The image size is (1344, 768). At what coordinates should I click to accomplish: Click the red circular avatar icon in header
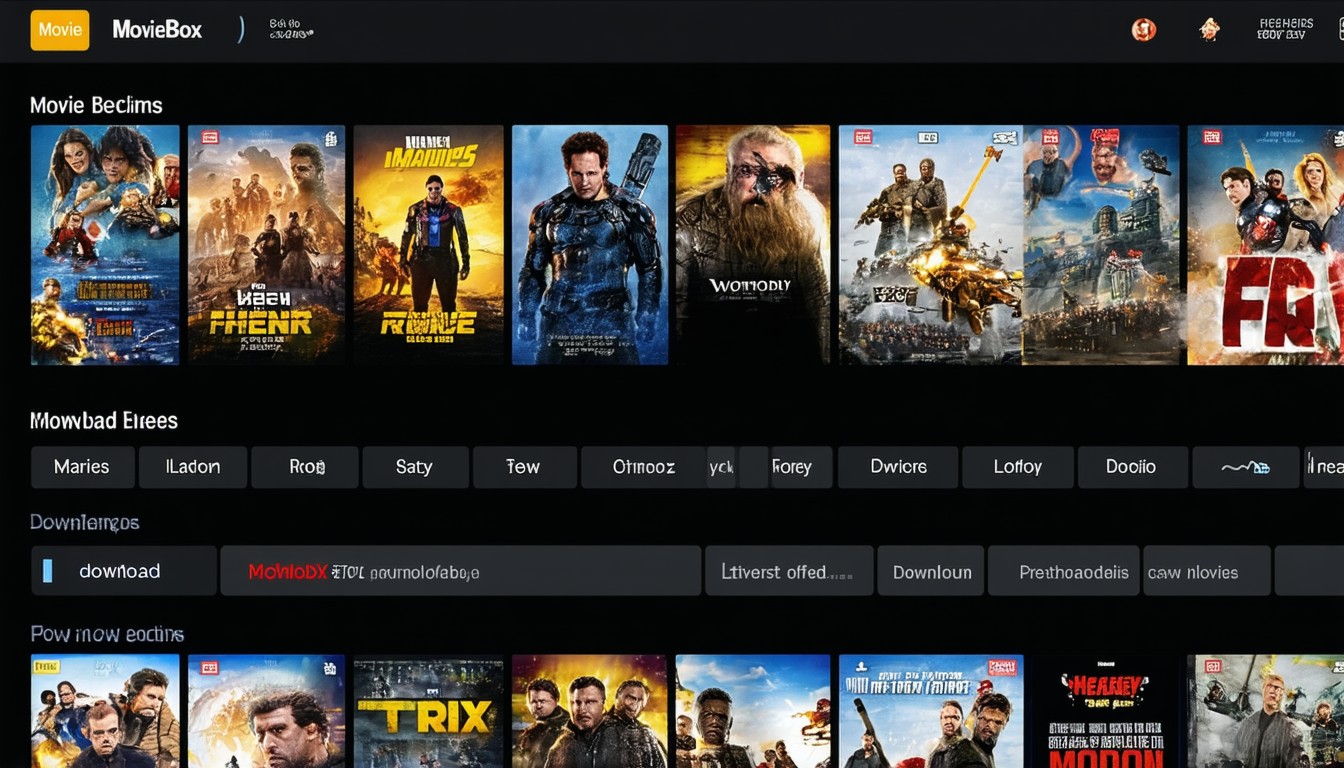pyautogui.click(x=1143, y=30)
